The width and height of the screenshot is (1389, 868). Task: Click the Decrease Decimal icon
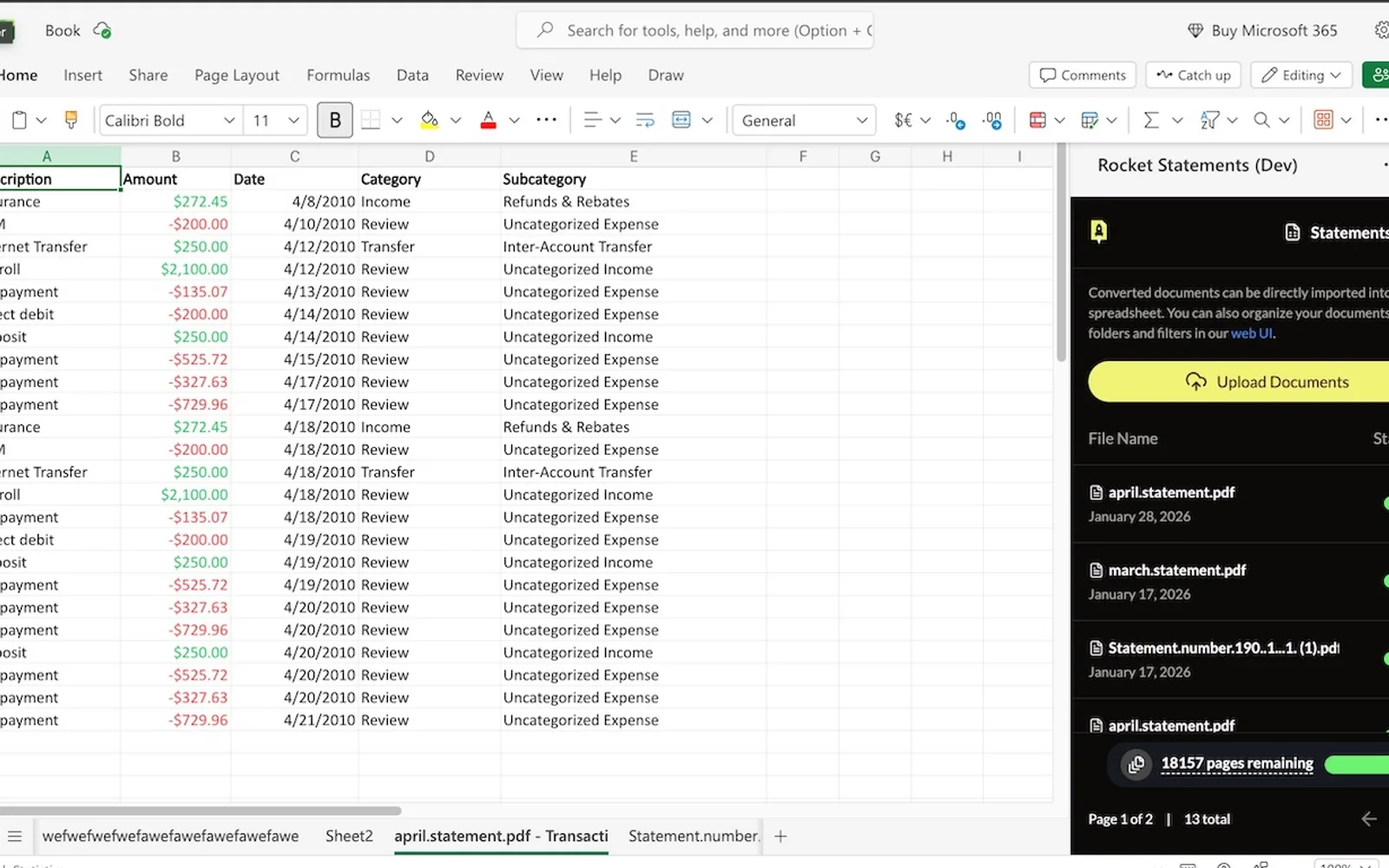pos(956,120)
